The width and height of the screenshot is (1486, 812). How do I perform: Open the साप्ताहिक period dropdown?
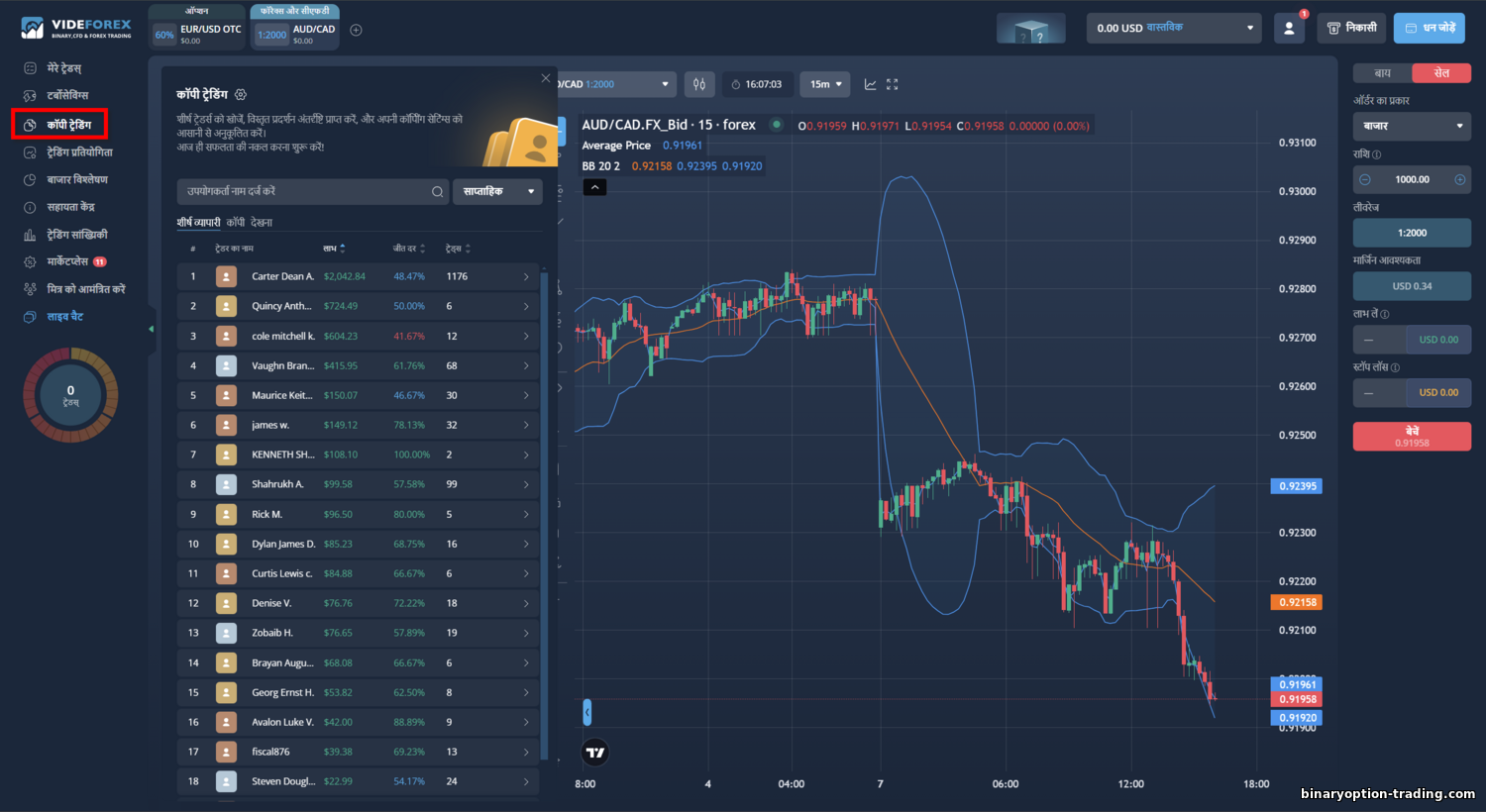coord(497,192)
